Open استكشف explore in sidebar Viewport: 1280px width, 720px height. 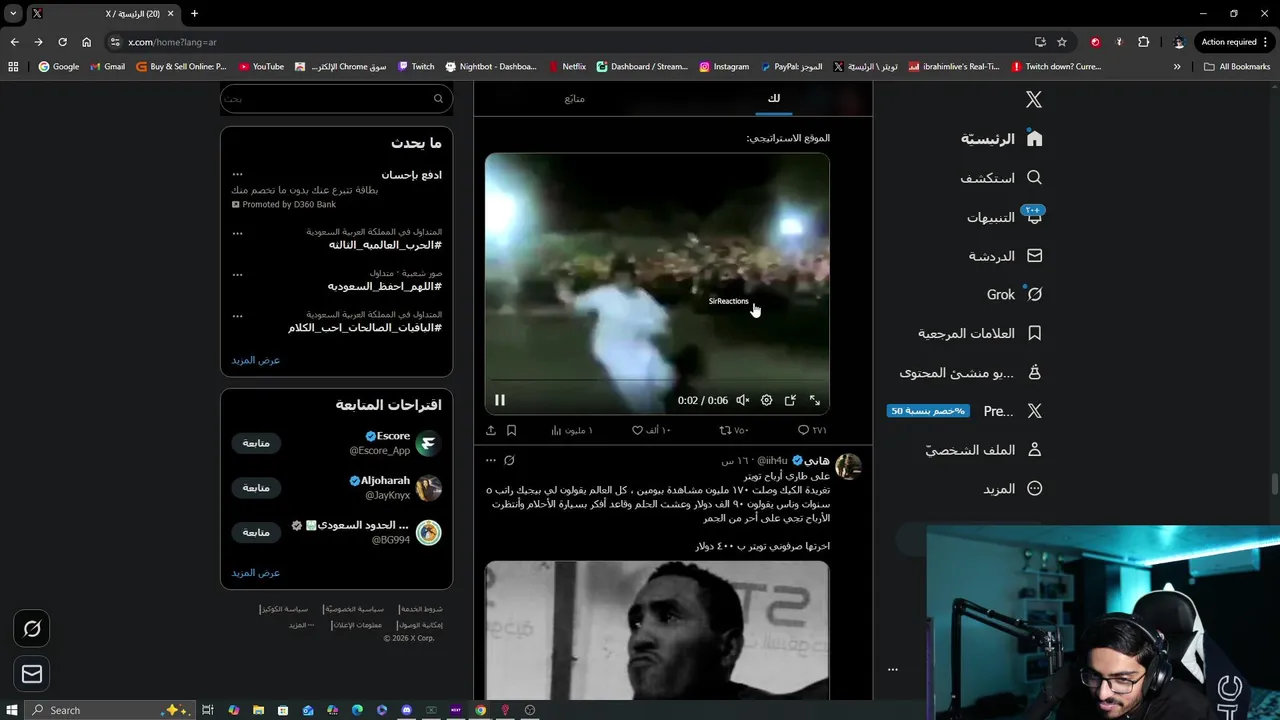pyautogui.click(x=1001, y=177)
